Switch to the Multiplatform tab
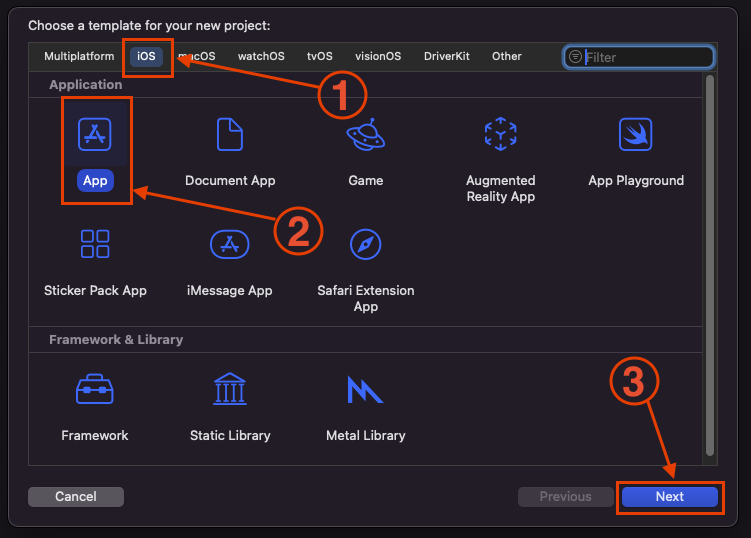The width and height of the screenshot is (751, 538). tap(79, 57)
